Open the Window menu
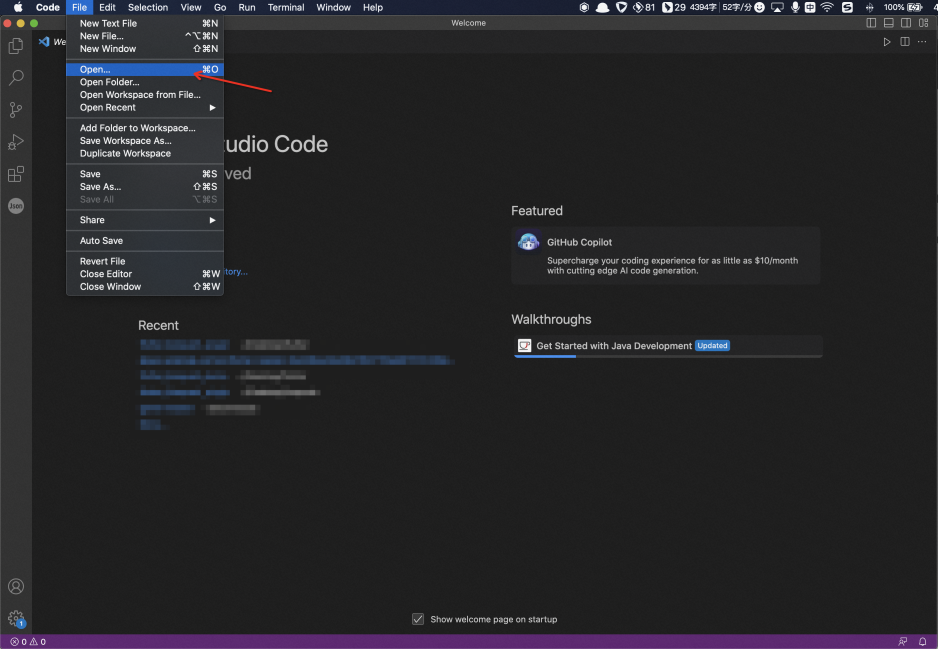This screenshot has height=649, width=938. [x=333, y=7]
